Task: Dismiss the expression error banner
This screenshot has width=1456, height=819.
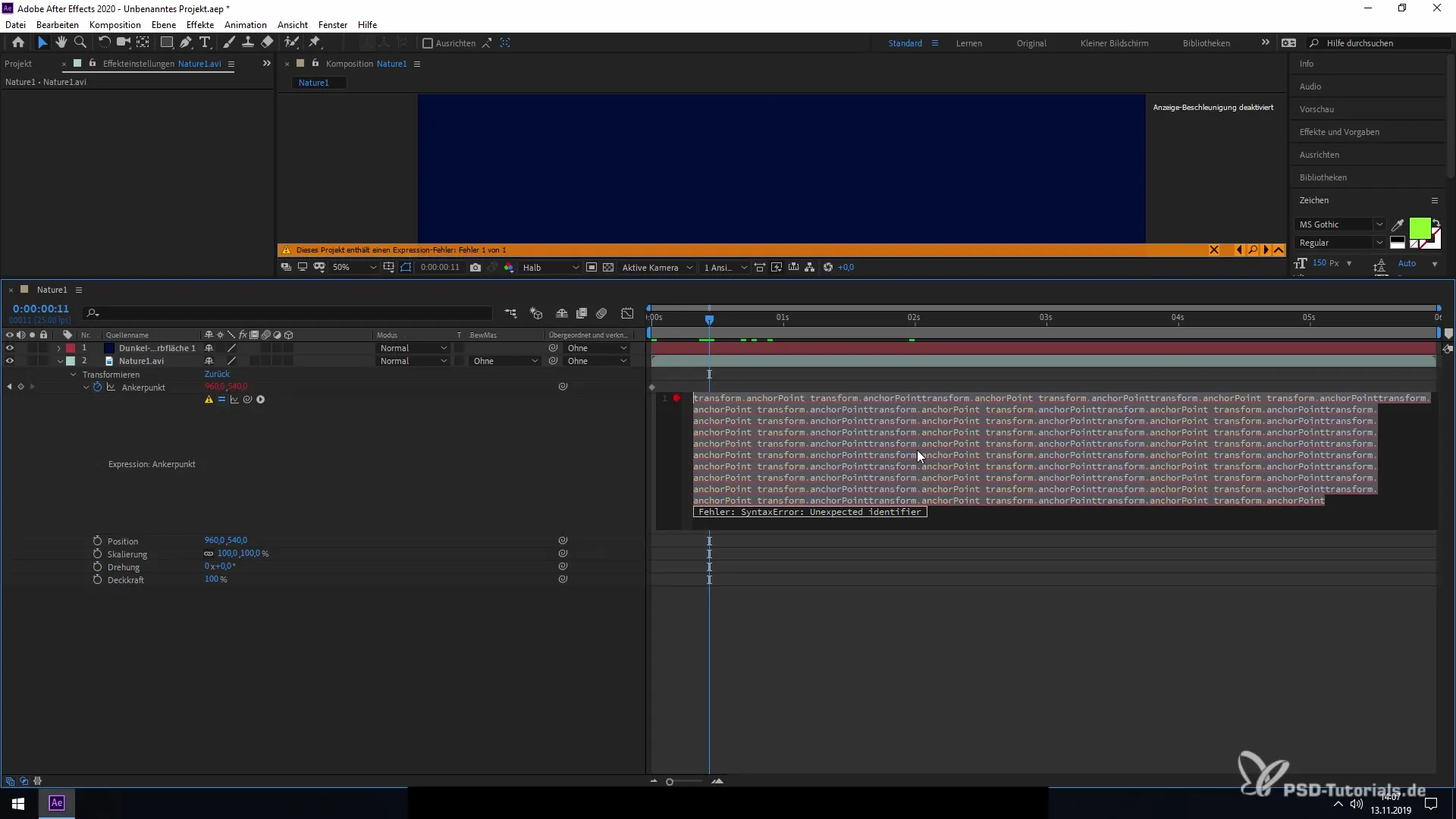Action: coord(1214,249)
